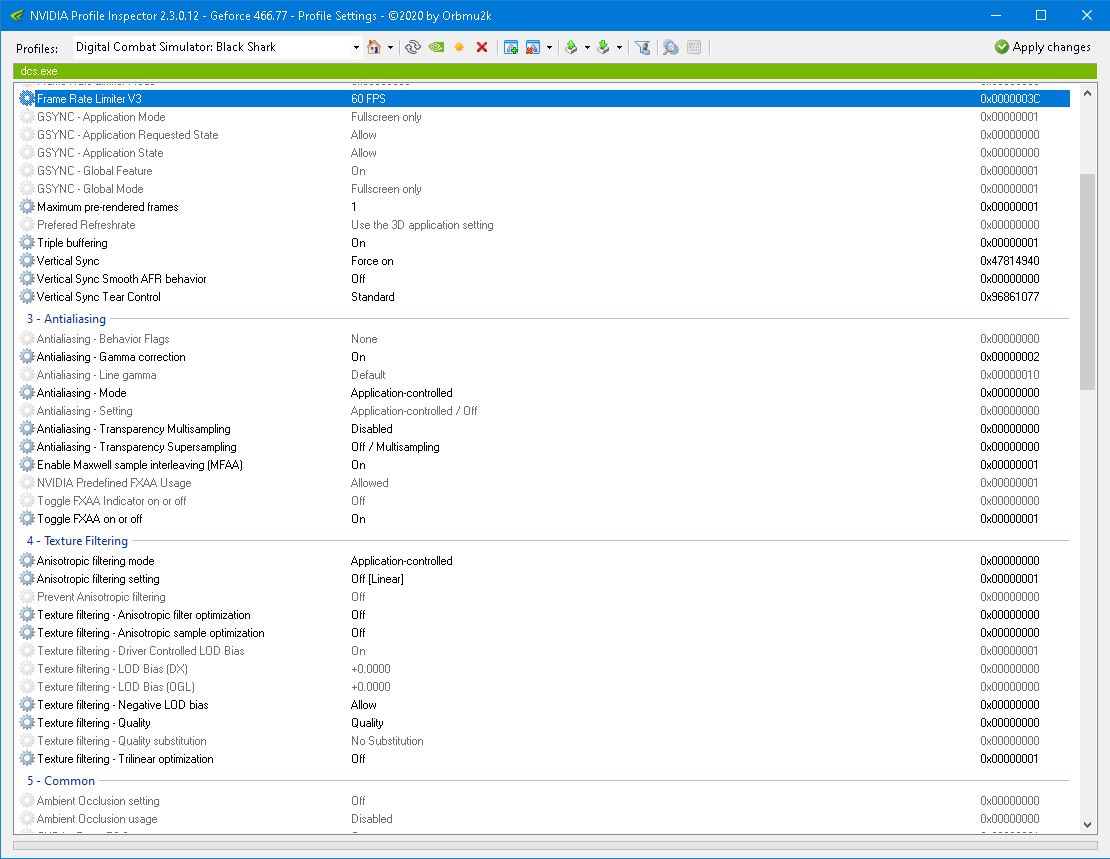
Task: Toggle show customized settings filter icon
Action: [x=642, y=47]
